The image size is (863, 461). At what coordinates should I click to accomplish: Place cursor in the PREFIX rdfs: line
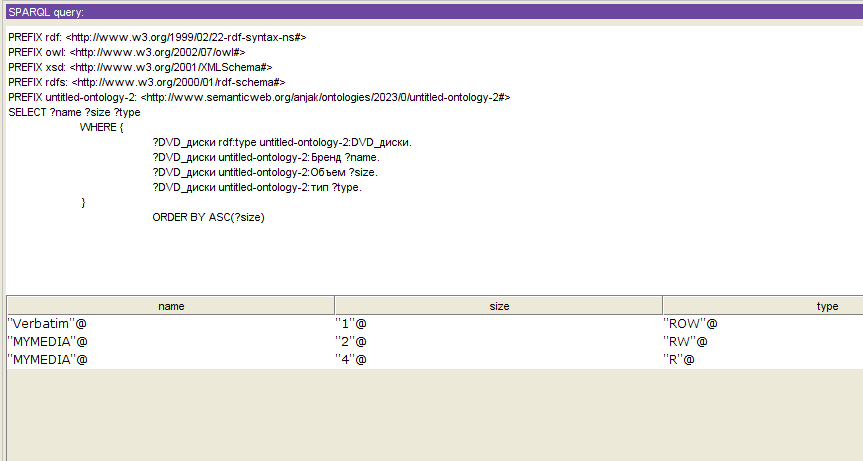[x=146, y=82]
